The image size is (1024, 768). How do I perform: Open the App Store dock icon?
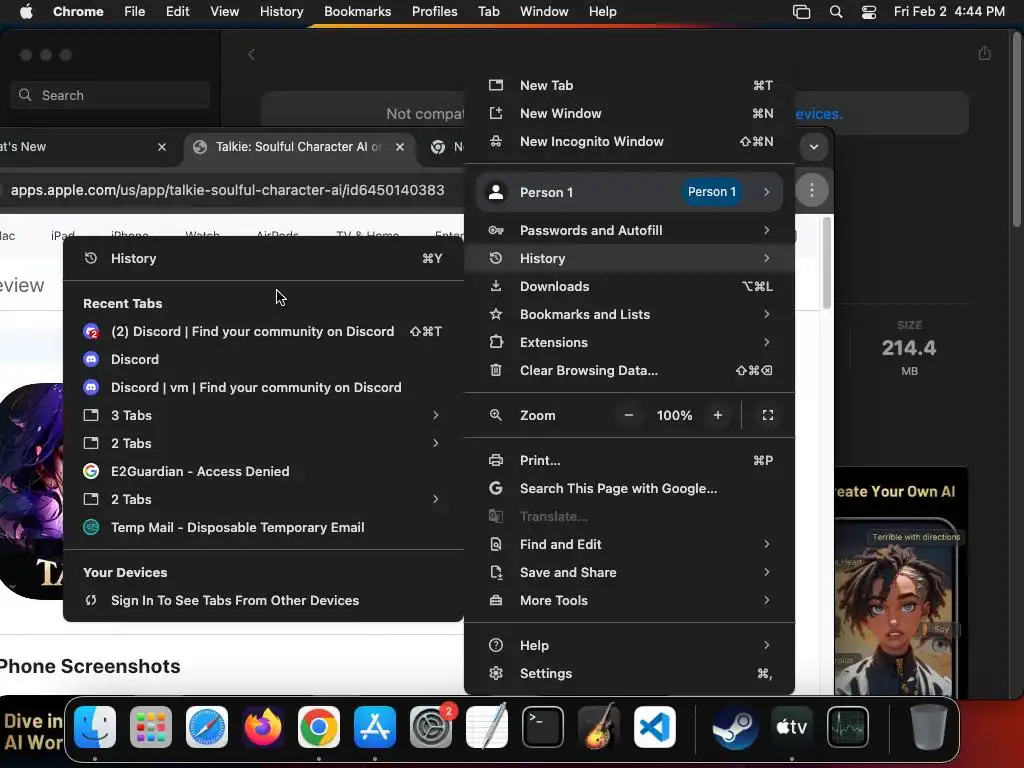375,727
